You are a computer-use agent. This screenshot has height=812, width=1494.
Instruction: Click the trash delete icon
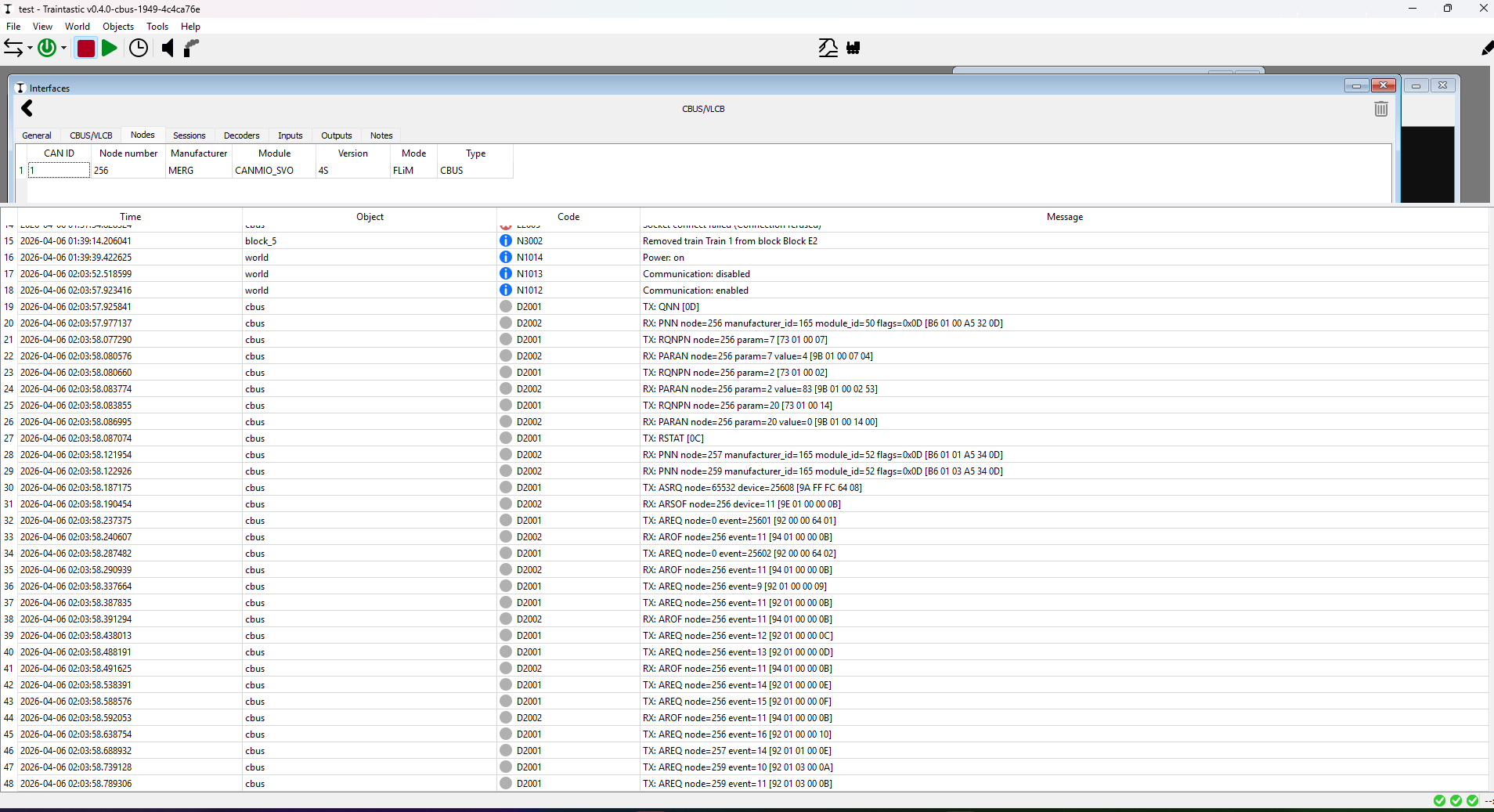pyautogui.click(x=1380, y=110)
